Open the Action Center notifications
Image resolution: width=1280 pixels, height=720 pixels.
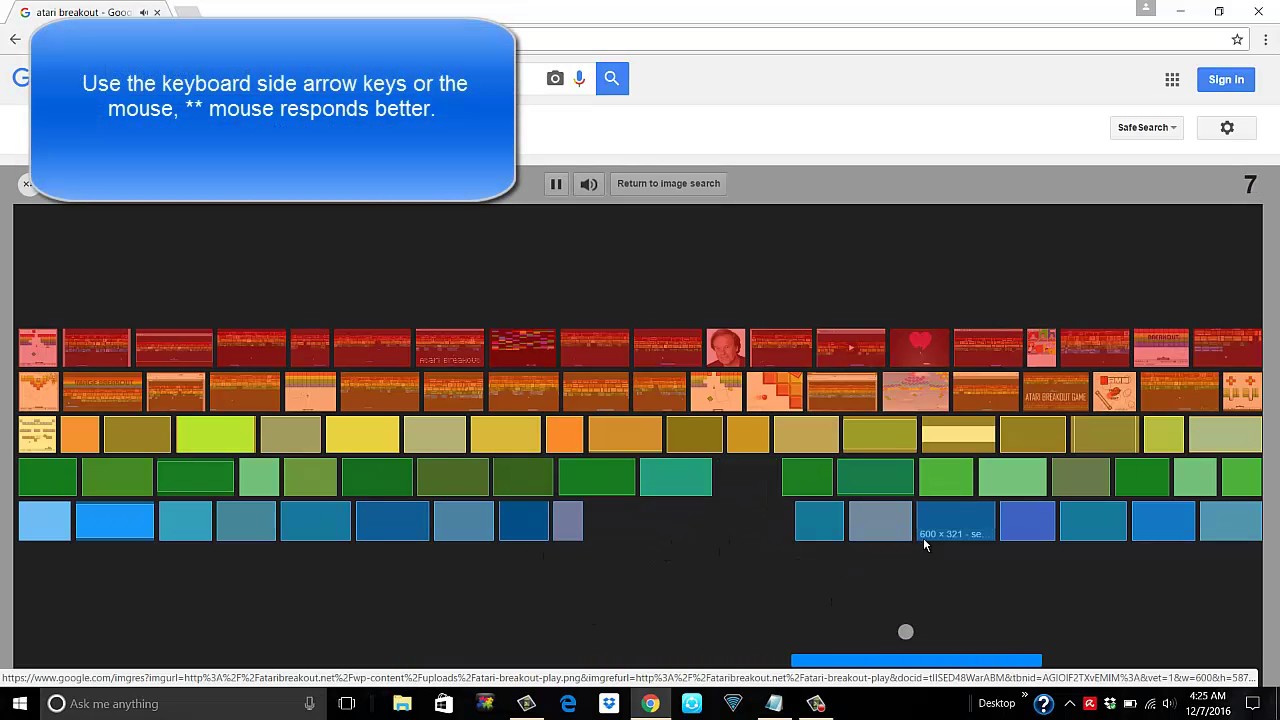tap(1253, 704)
